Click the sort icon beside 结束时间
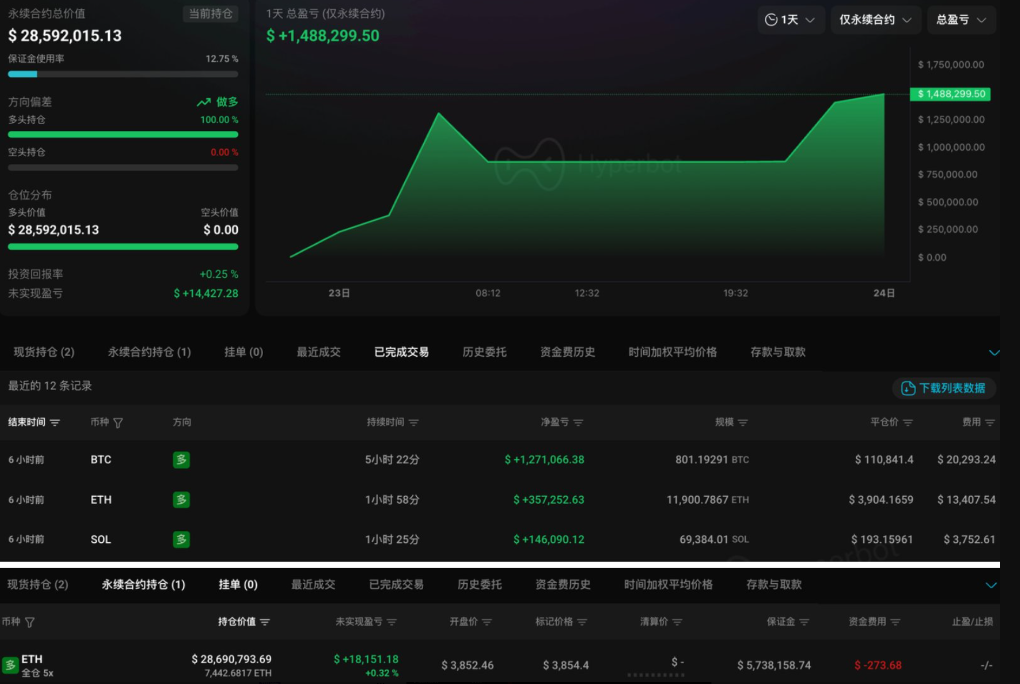The image size is (1020, 684). click(55, 423)
